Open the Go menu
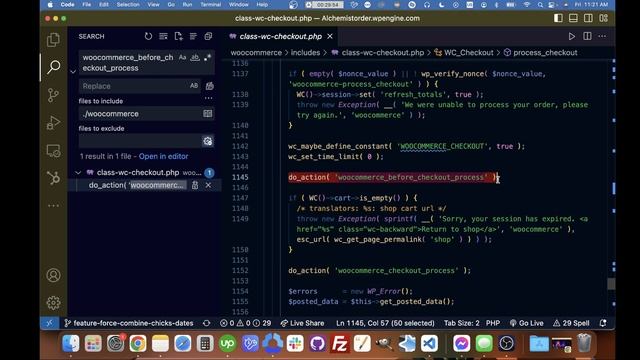The height and width of the screenshot is (360, 640). click(x=171, y=4)
